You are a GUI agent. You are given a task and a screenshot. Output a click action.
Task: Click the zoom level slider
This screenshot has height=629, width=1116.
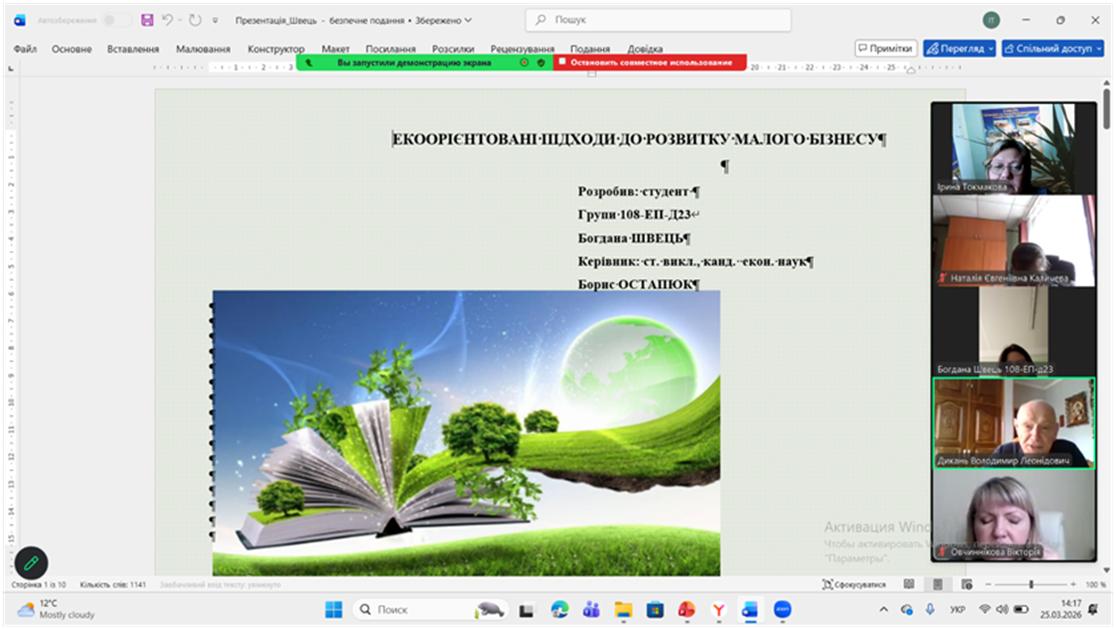point(1031,584)
